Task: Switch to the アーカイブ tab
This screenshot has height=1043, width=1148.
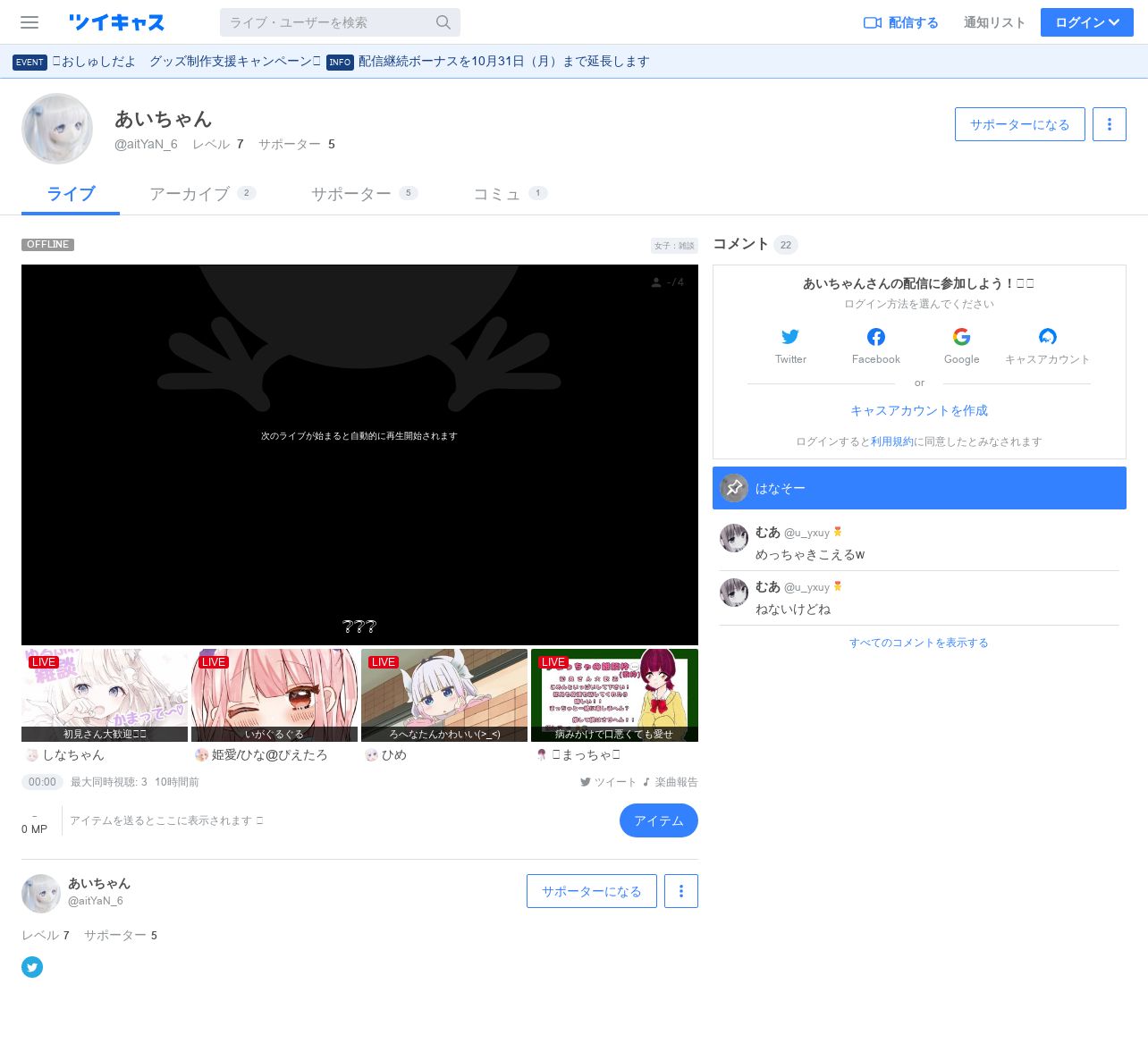Action: point(202,194)
